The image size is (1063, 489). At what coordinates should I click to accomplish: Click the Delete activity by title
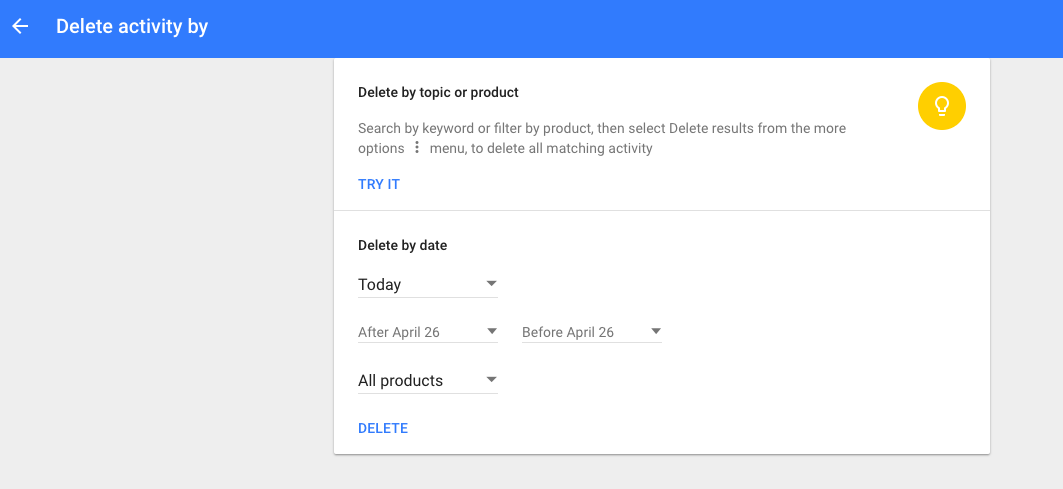click(x=132, y=26)
